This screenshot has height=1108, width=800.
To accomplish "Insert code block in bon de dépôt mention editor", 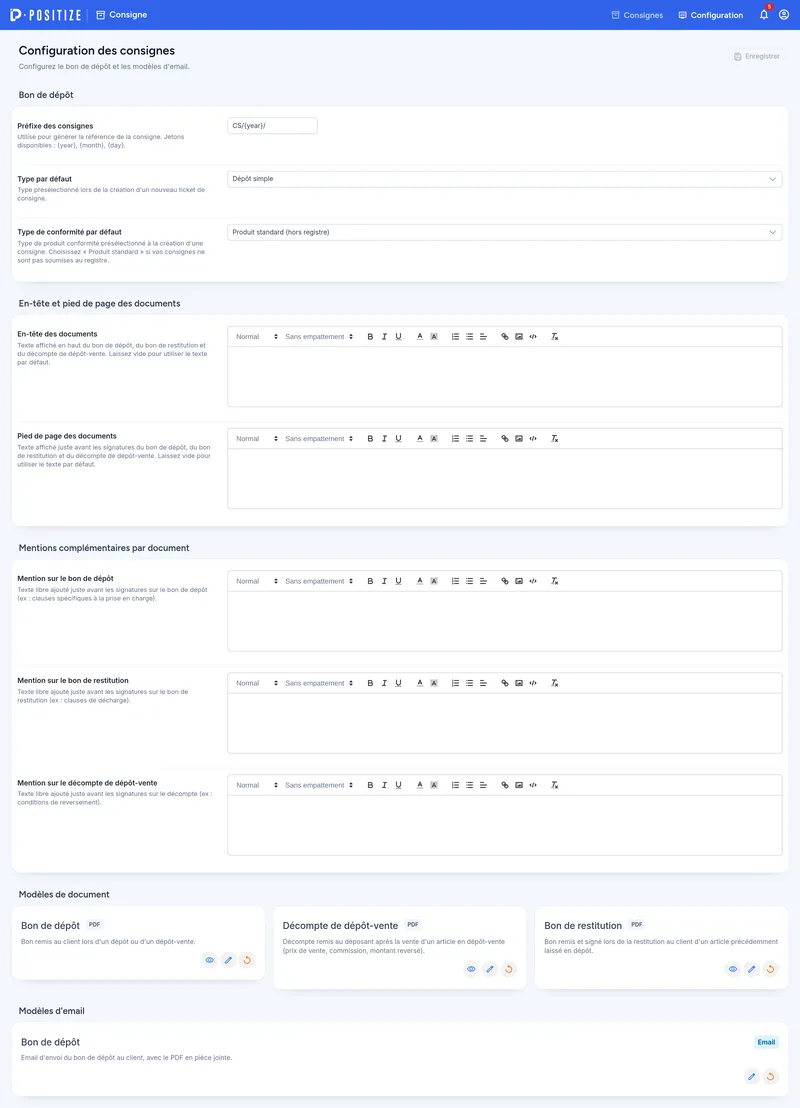I will coord(533,581).
